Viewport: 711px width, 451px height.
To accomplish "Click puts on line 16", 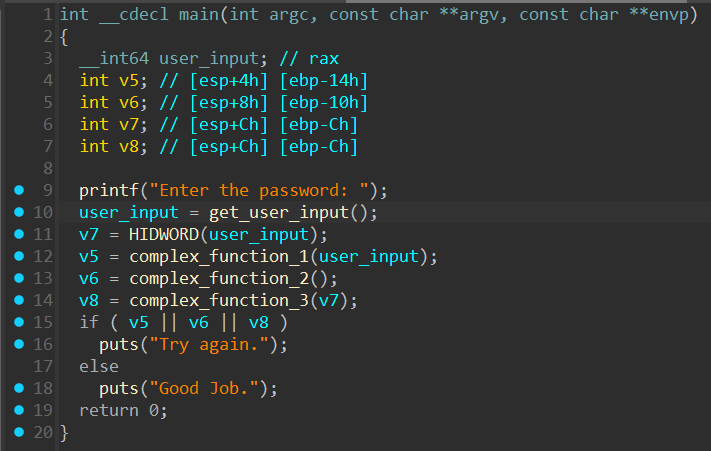I will coord(119,345).
